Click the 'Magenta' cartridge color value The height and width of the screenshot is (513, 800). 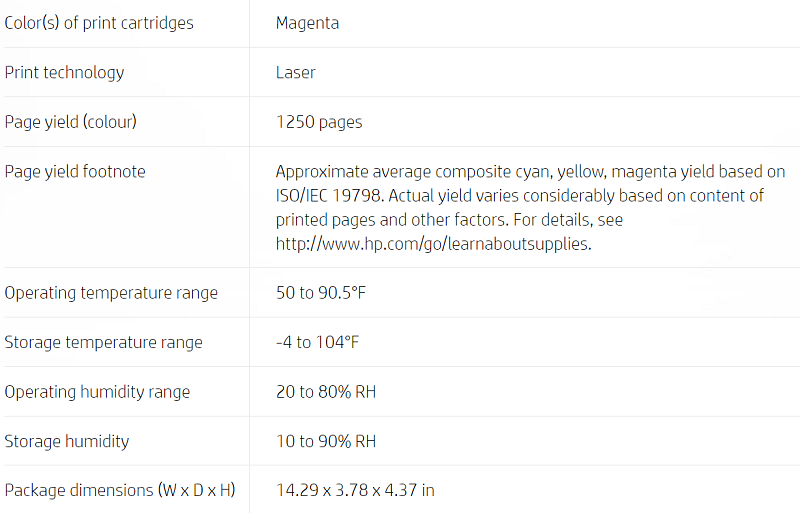point(307,23)
